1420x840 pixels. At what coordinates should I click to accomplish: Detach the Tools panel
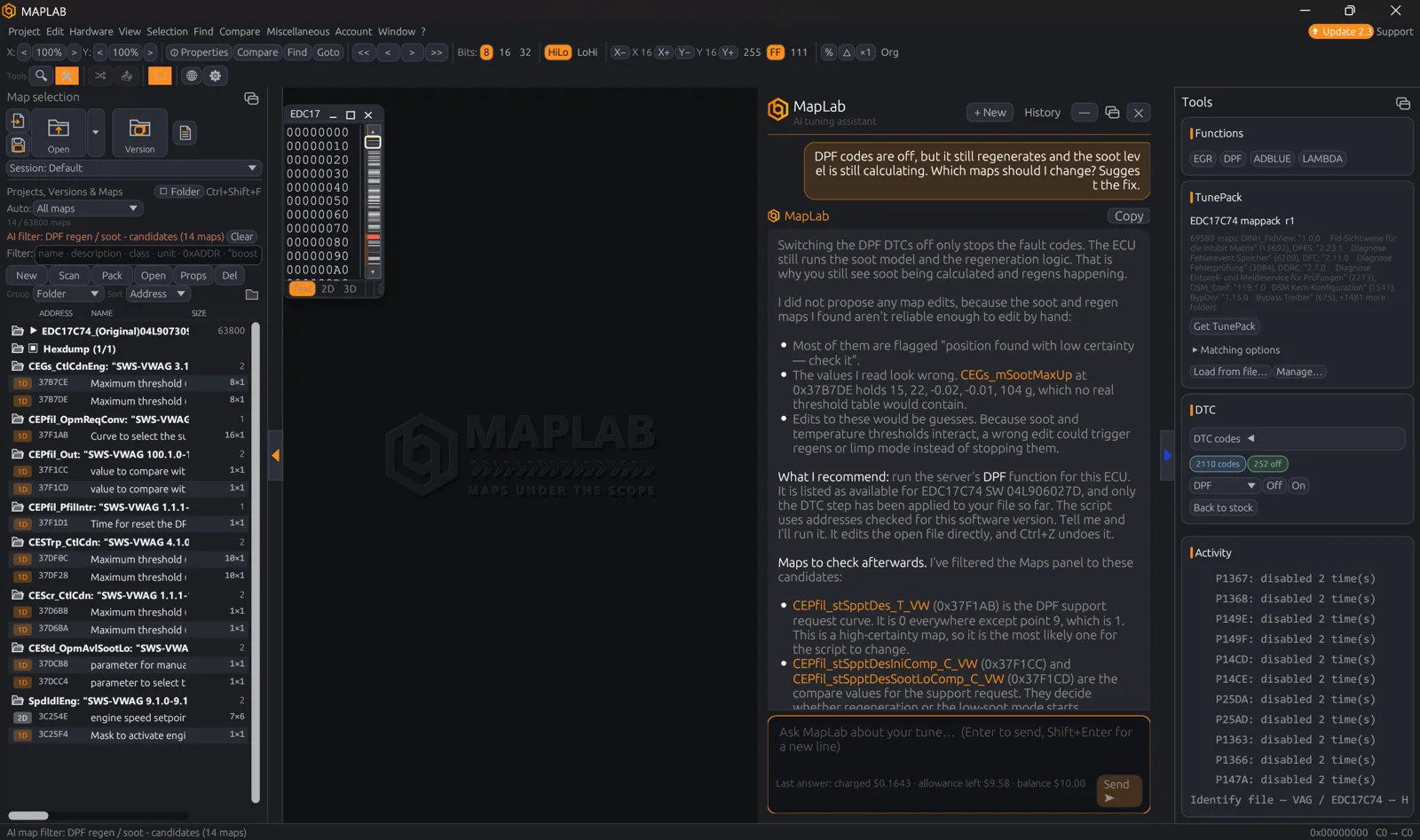(x=1403, y=104)
